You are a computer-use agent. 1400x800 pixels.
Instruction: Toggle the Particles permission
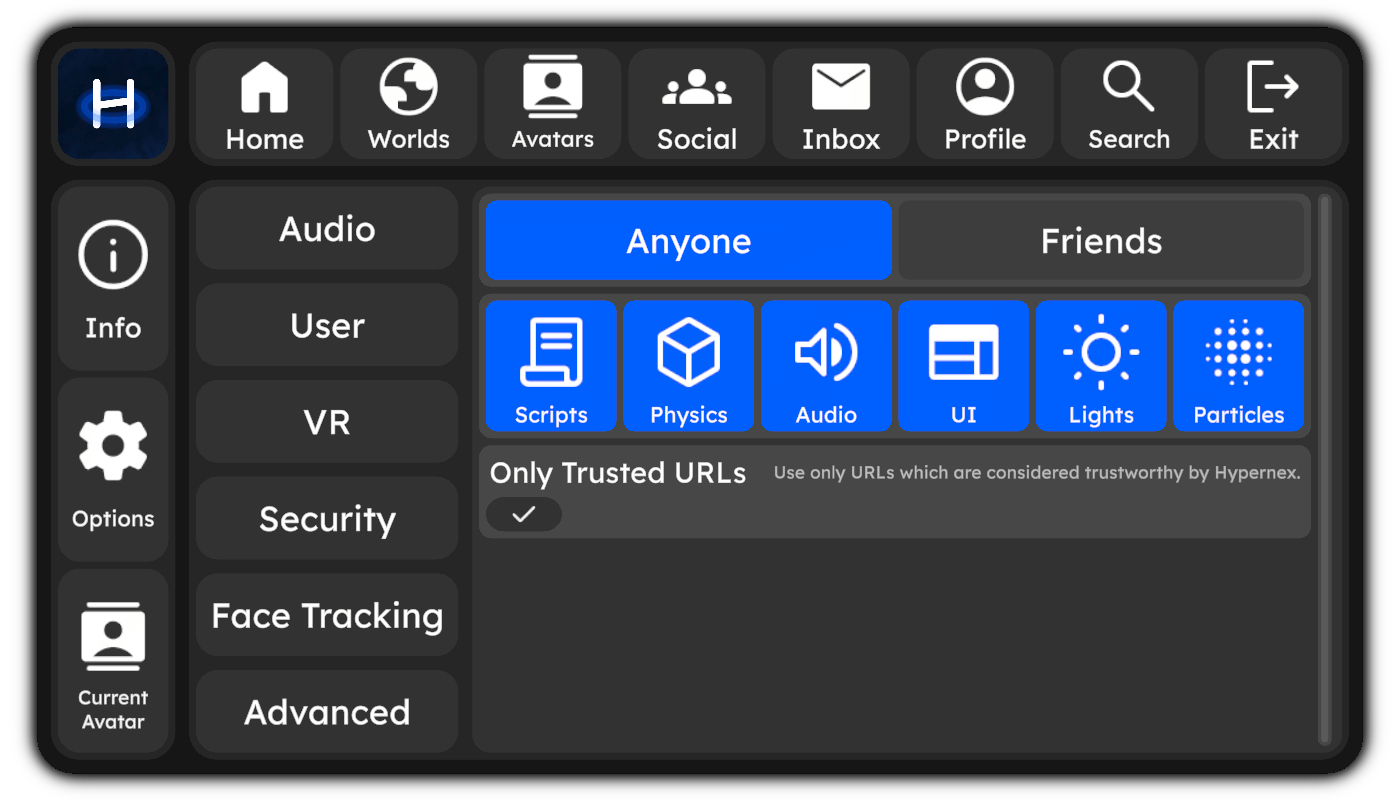click(1238, 366)
